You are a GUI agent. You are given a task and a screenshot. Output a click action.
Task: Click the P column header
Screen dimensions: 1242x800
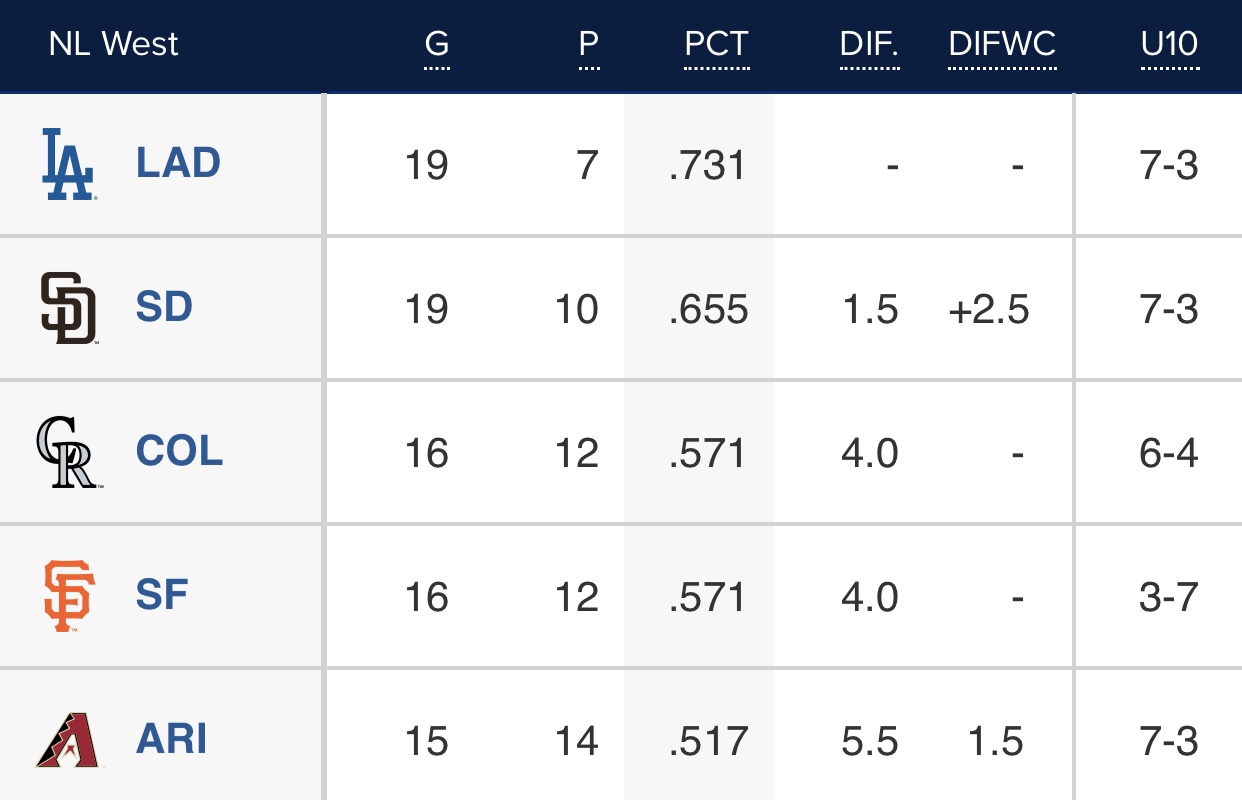588,45
